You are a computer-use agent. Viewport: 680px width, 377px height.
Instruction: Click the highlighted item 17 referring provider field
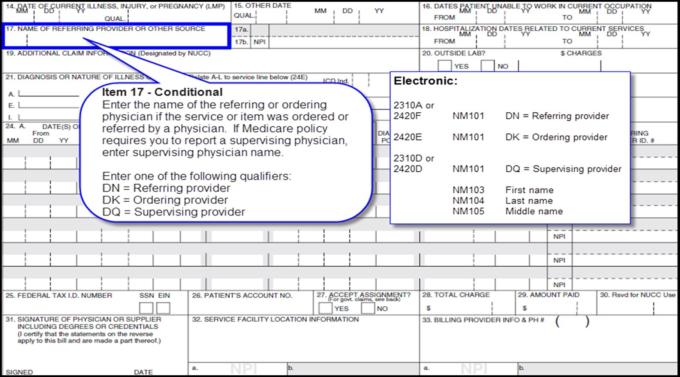click(x=117, y=36)
